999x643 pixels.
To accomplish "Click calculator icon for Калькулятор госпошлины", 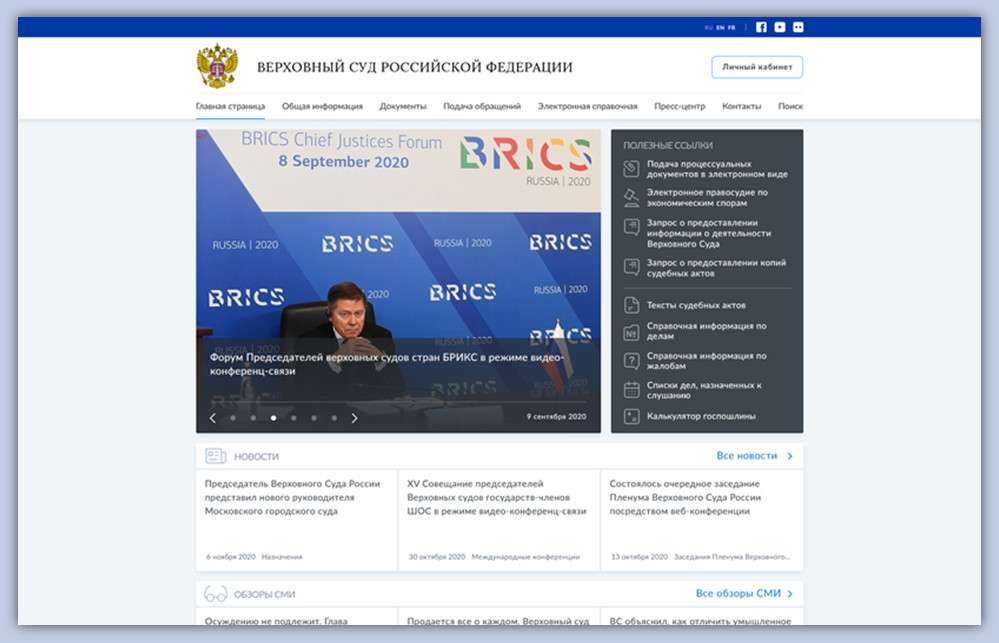I will [631, 416].
